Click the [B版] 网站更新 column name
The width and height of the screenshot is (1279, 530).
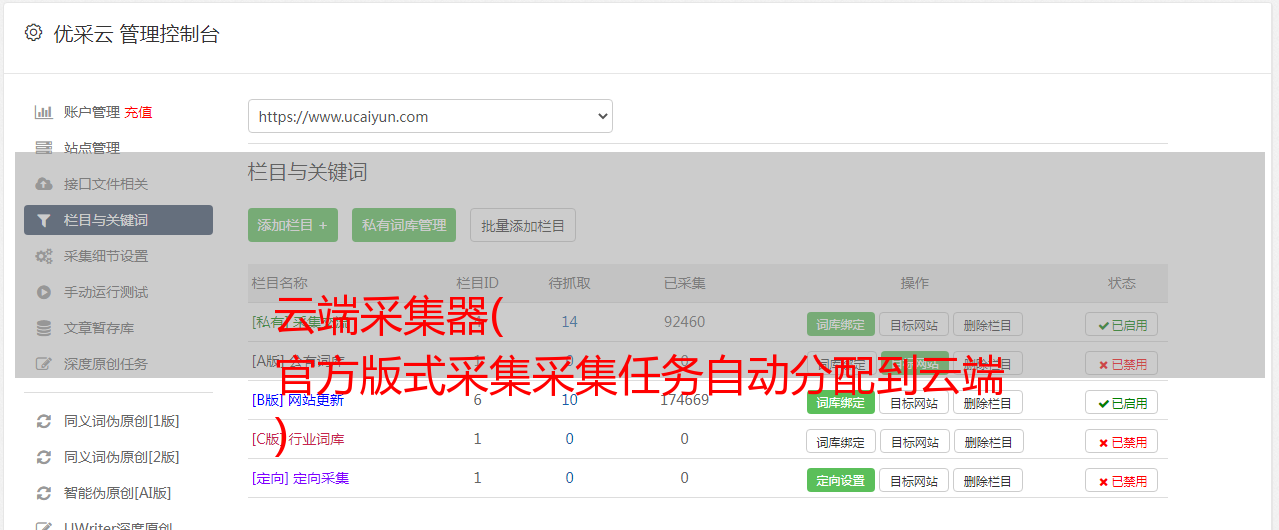[x=297, y=400]
